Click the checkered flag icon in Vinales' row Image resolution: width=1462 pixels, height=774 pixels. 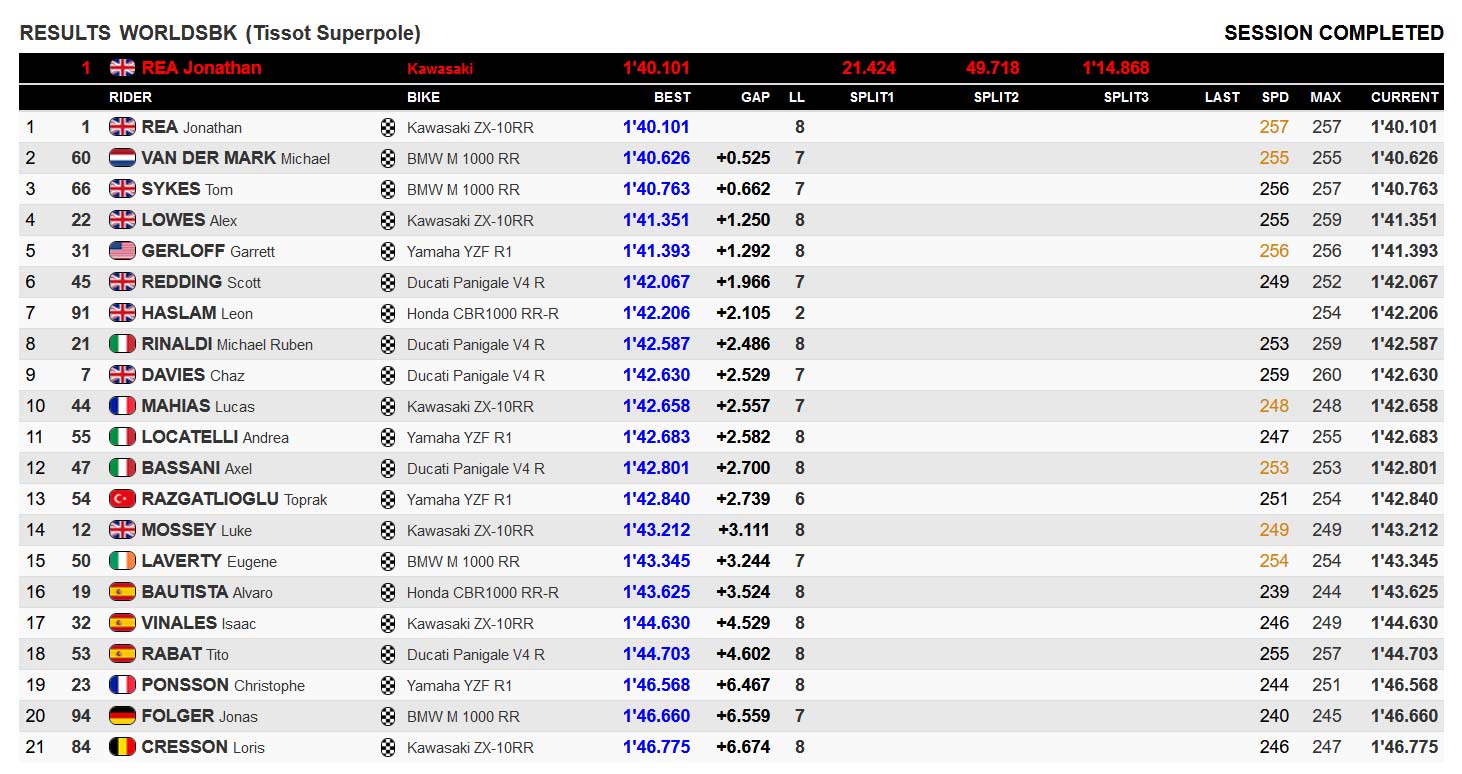[388, 624]
